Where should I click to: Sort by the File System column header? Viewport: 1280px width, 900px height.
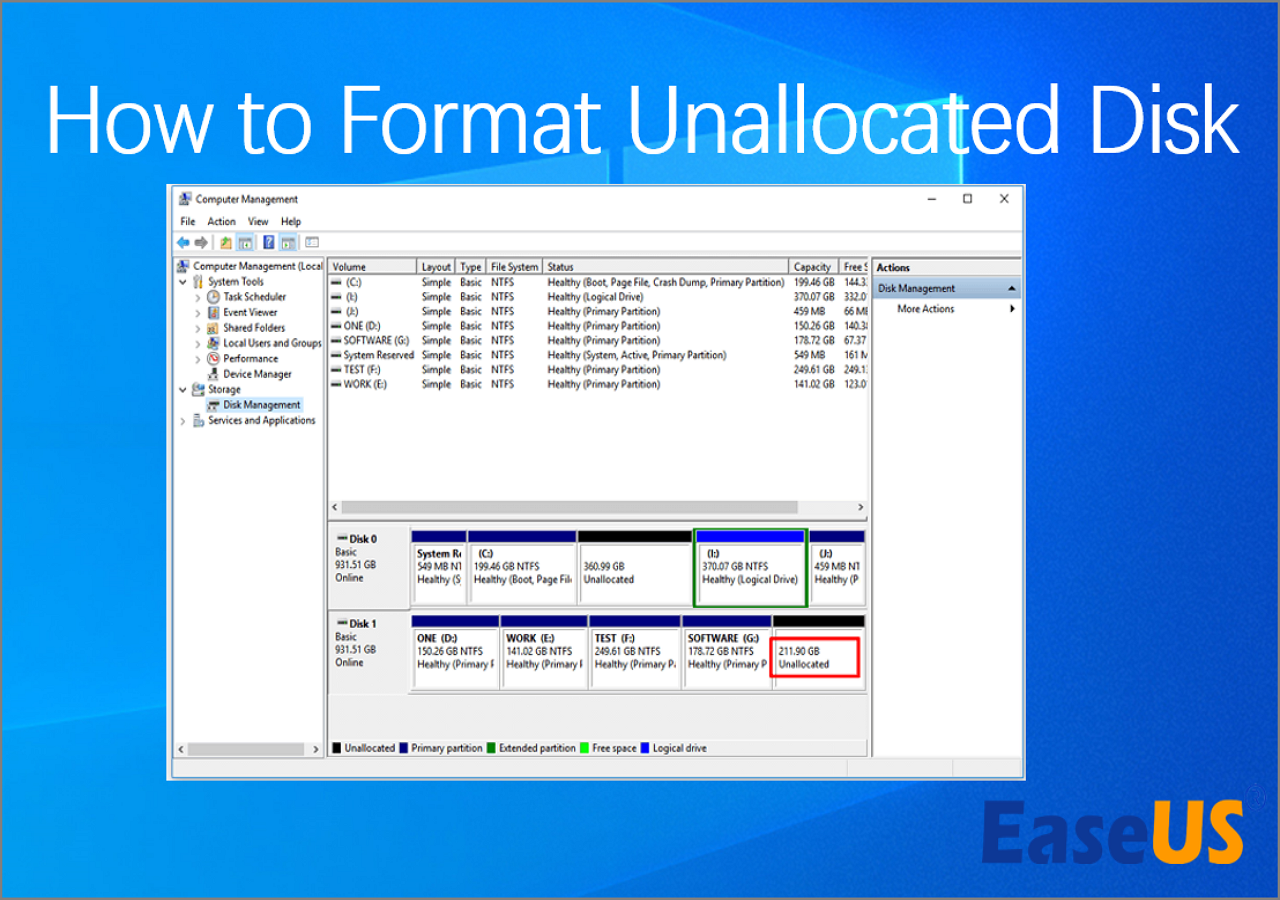(515, 267)
